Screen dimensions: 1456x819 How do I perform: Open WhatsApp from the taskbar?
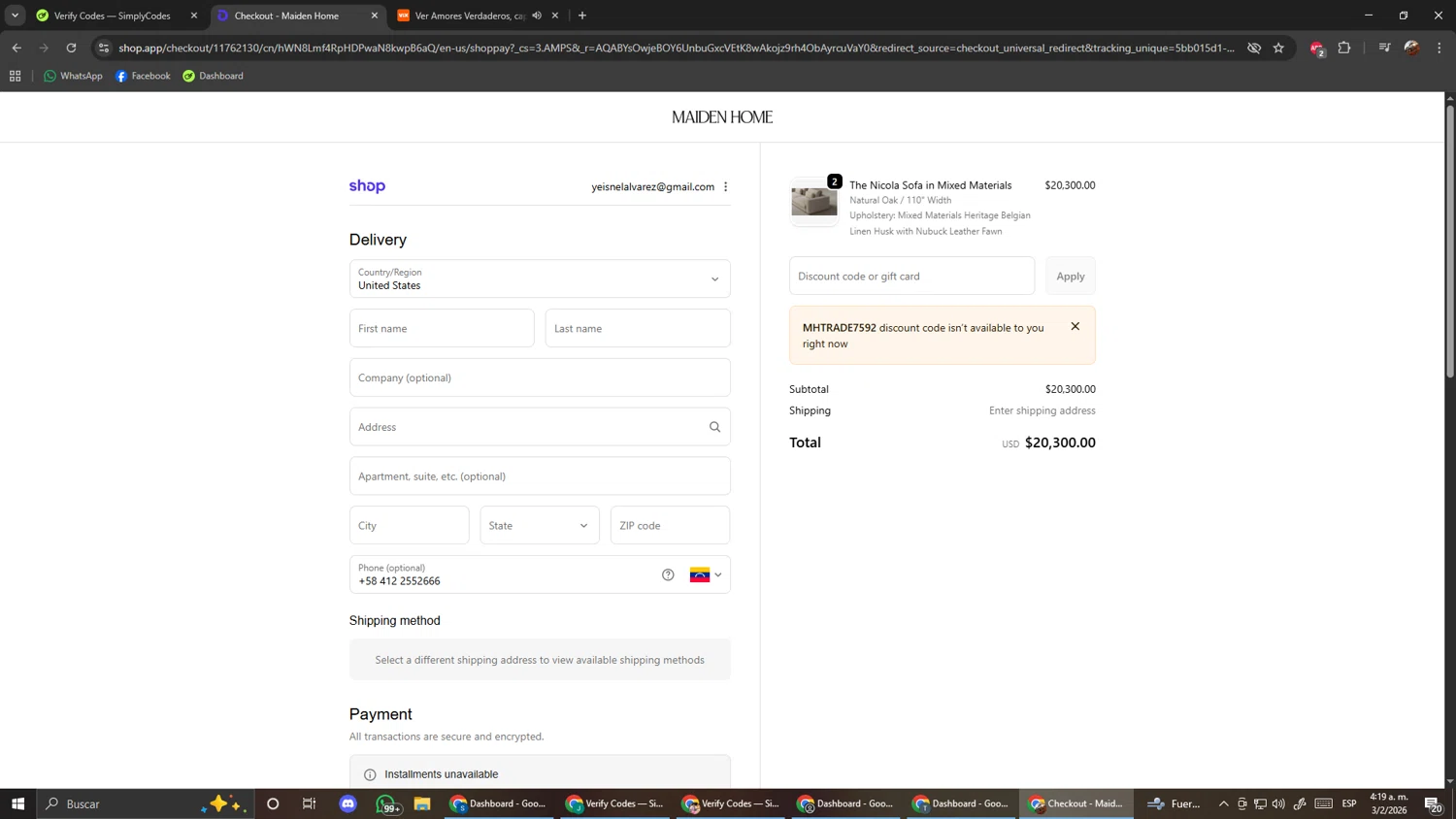(386, 803)
